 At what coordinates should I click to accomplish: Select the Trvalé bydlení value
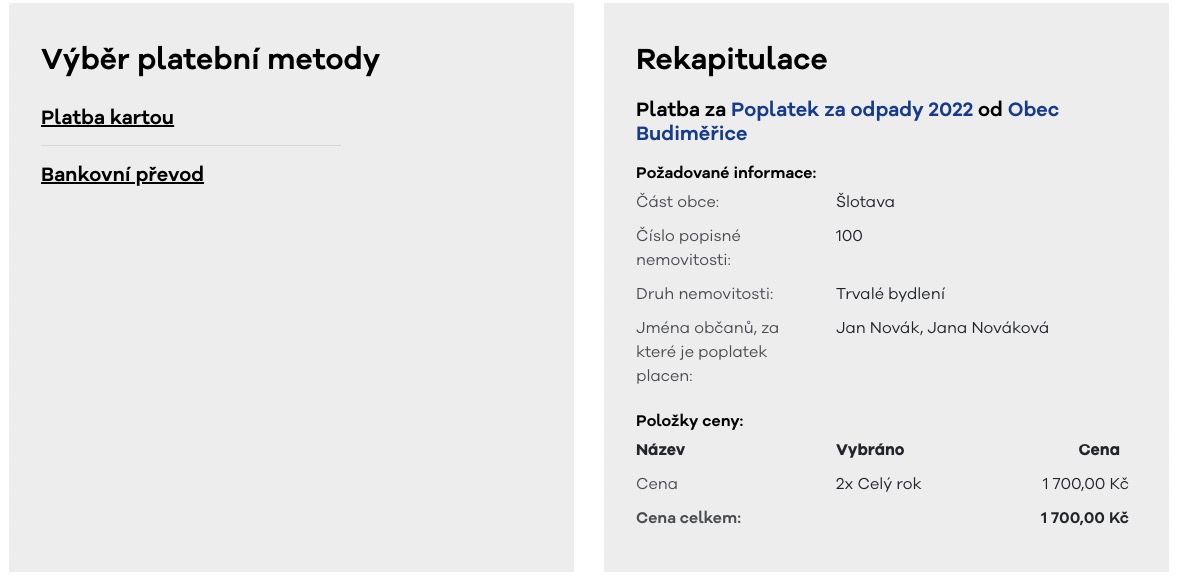[890, 294]
